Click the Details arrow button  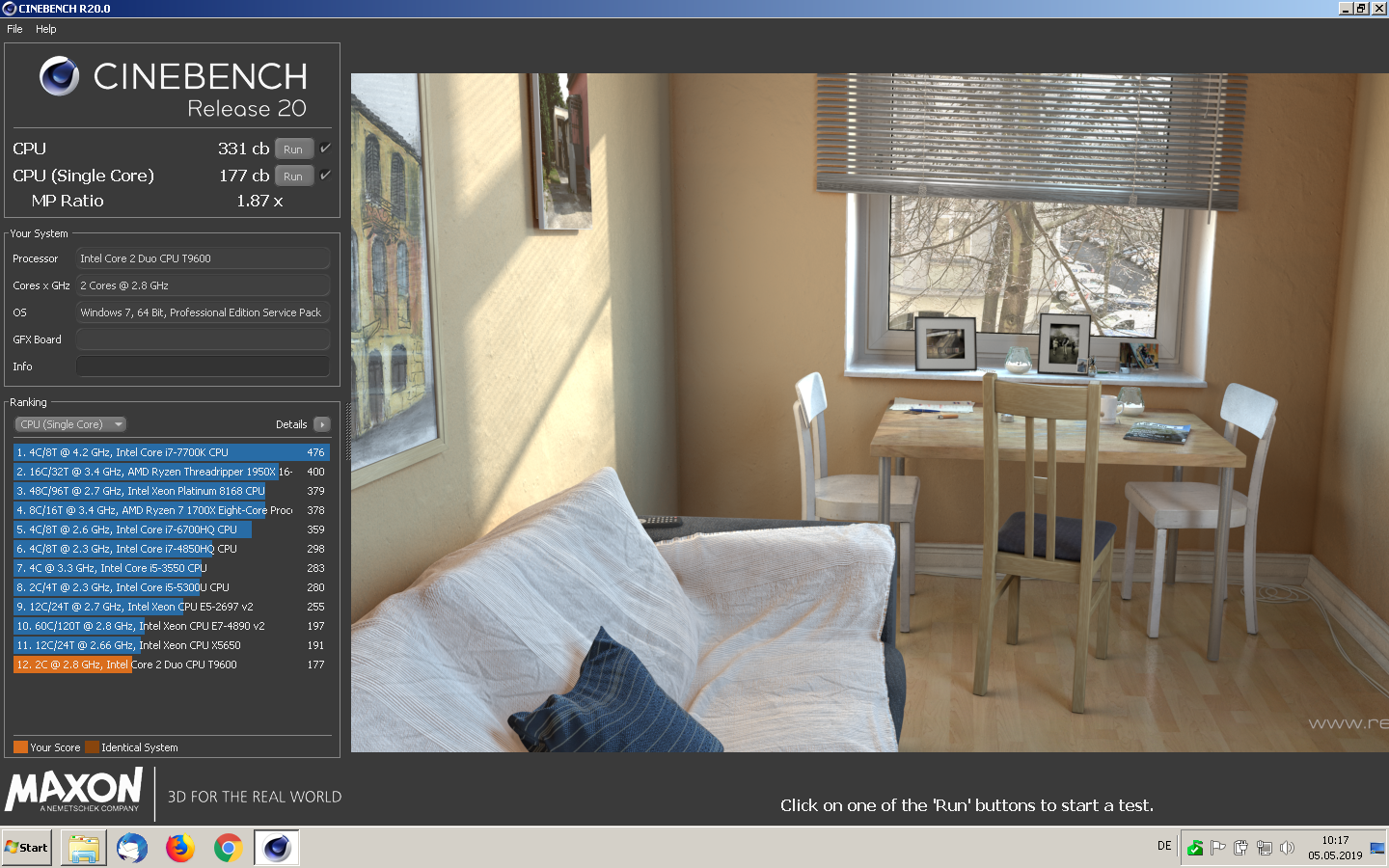(x=322, y=424)
